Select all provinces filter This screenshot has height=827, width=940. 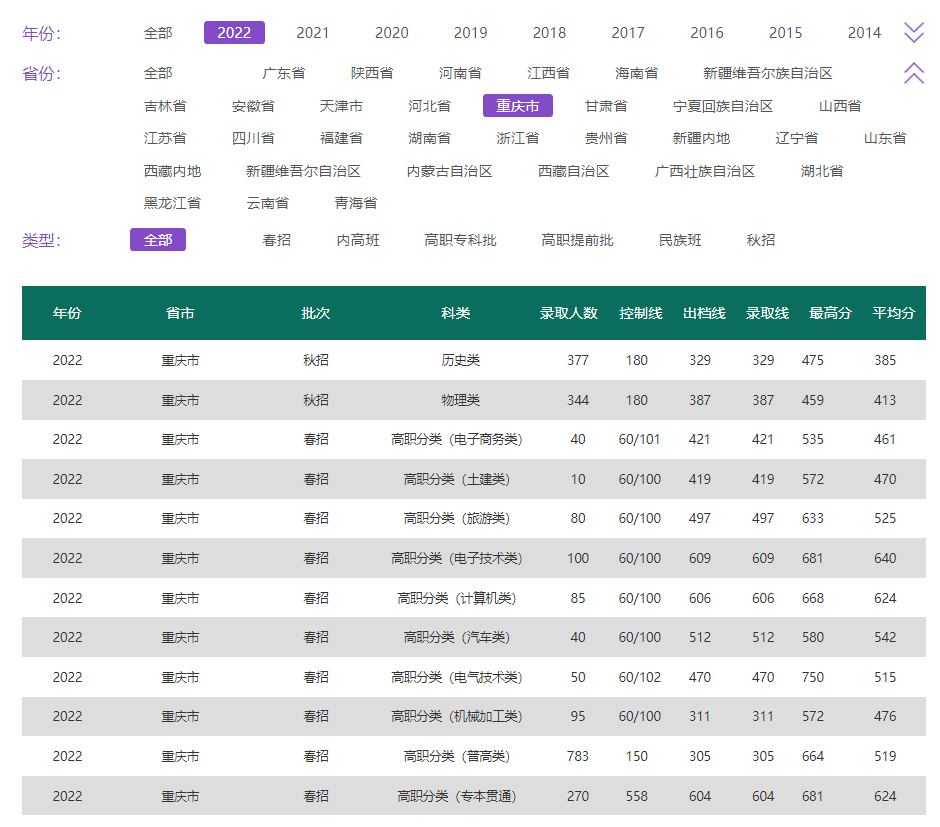158,73
